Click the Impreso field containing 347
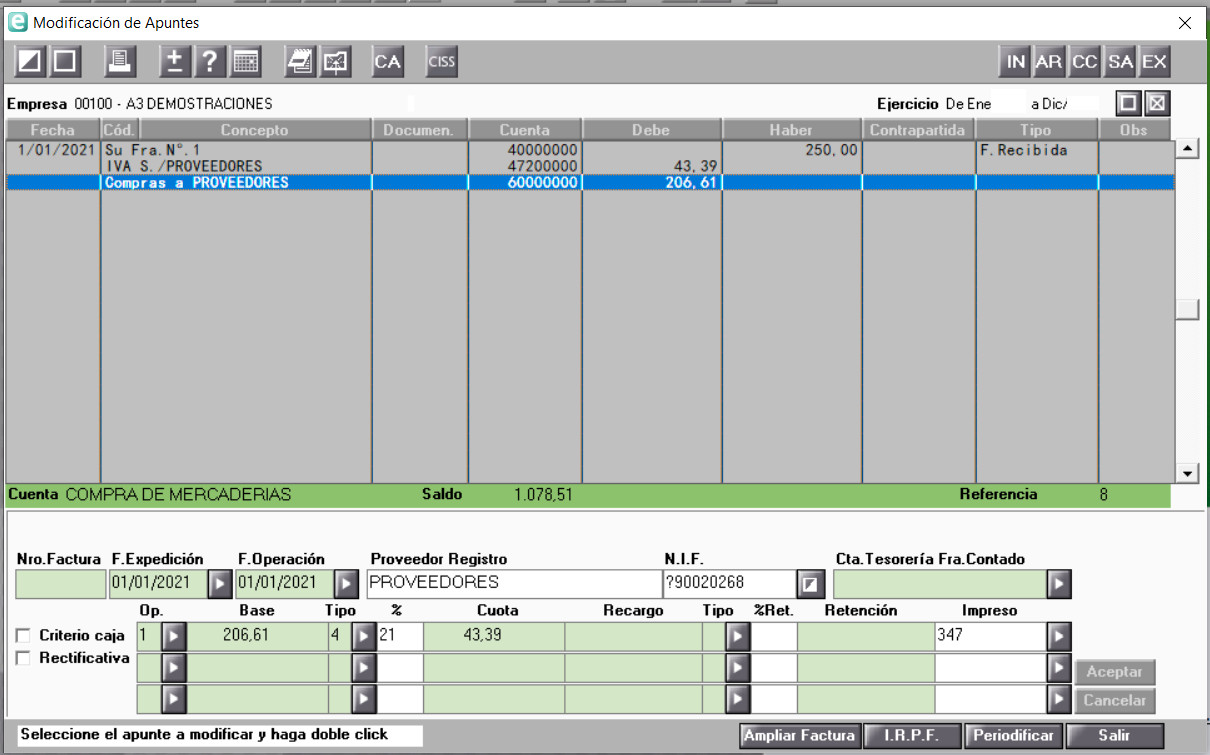This screenshot has width=1210, height=755. pyautogui.click(x=990, y=635)
